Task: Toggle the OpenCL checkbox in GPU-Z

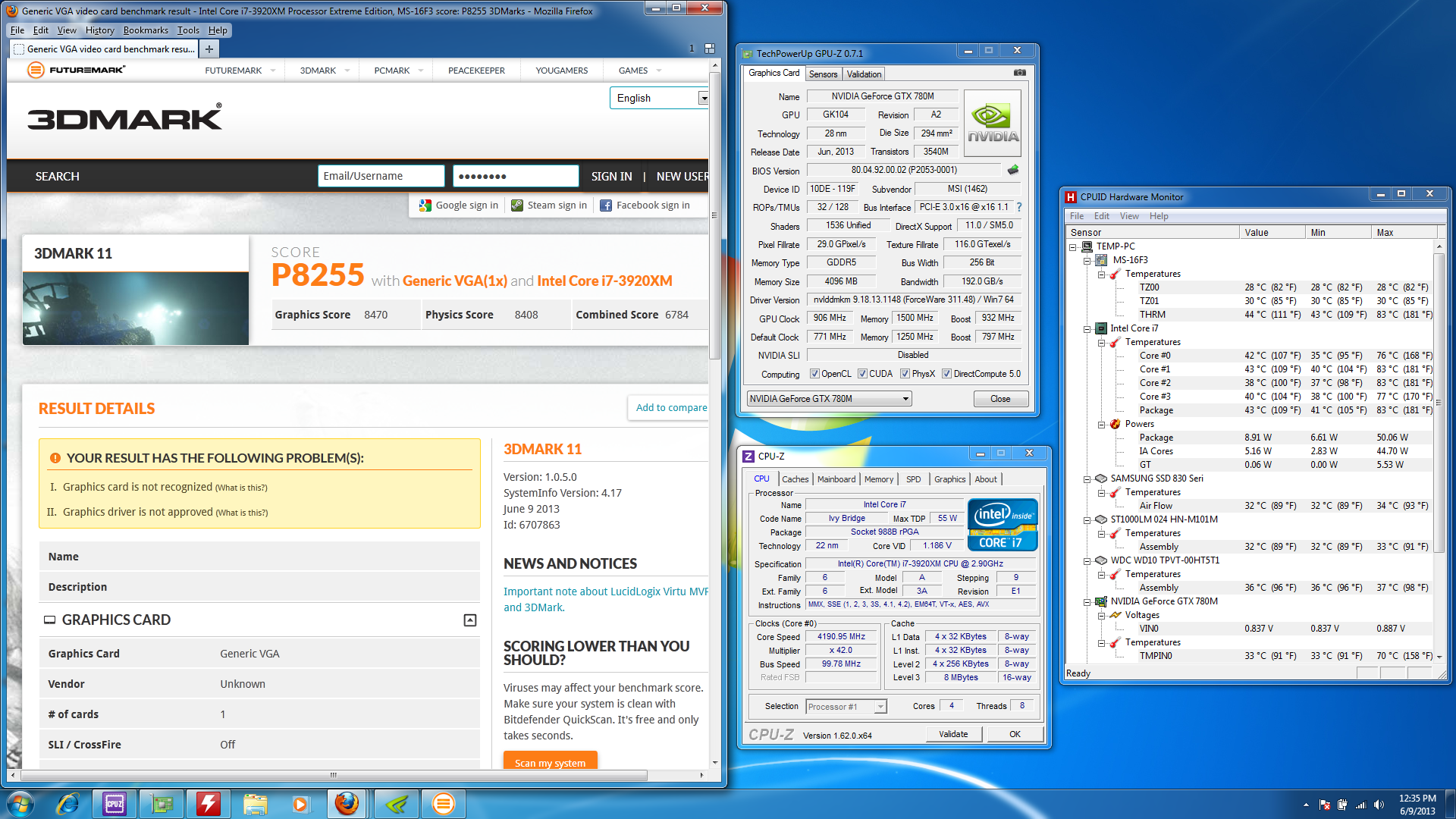Action: (814, 373)
